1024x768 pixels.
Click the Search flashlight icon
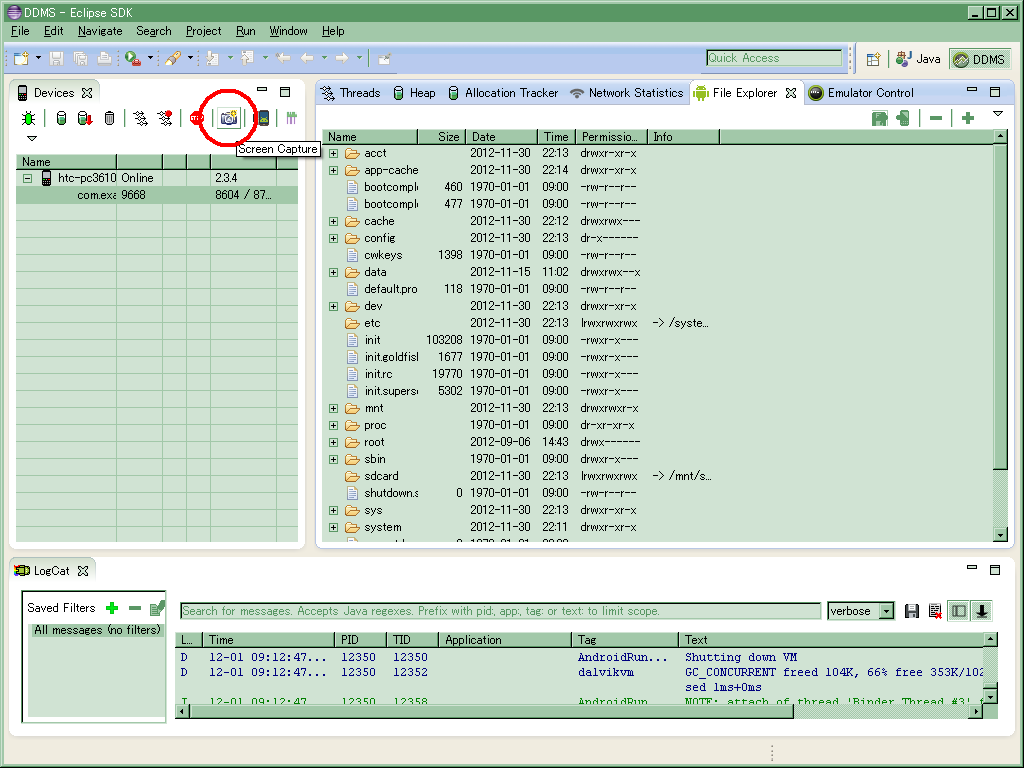(x=172, y=59)
